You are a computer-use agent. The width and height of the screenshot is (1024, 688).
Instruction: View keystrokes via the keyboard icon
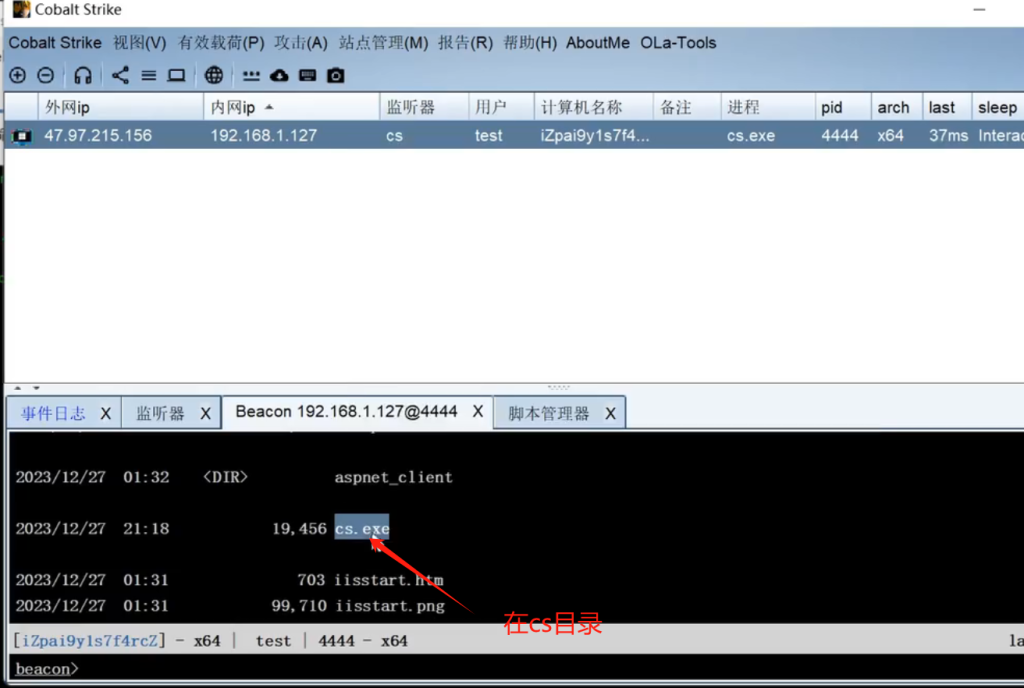coord(308,76)
